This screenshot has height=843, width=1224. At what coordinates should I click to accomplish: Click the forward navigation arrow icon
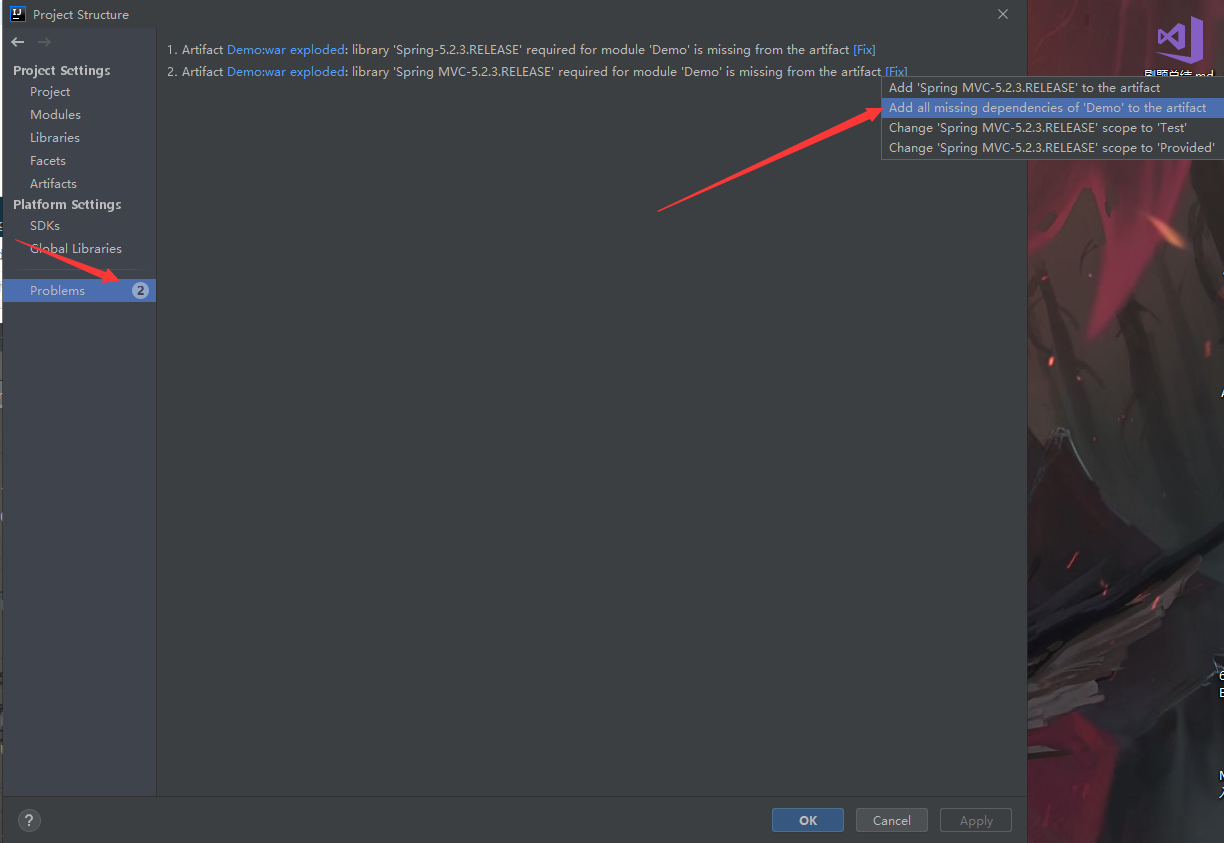coord(44,42)
